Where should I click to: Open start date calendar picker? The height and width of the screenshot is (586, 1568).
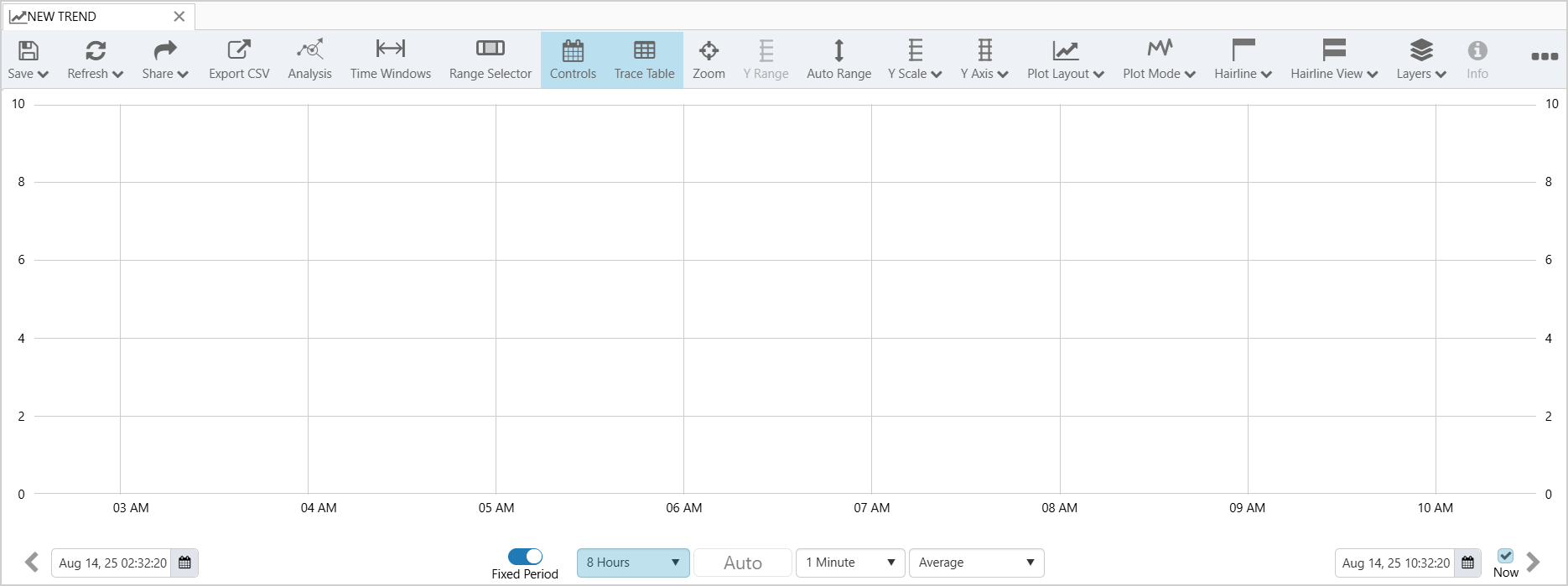click(x=184, y=563)
